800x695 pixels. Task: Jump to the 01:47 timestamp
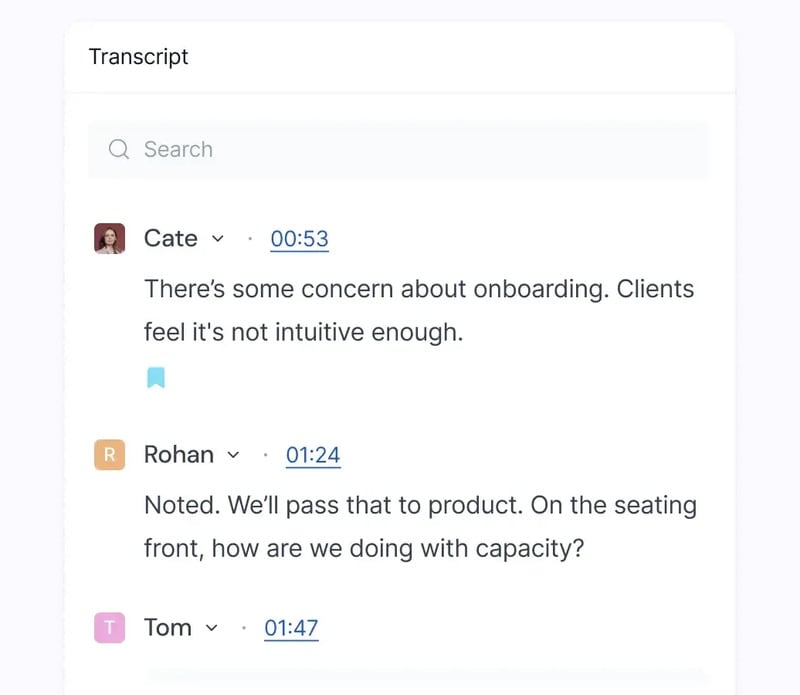291,628
